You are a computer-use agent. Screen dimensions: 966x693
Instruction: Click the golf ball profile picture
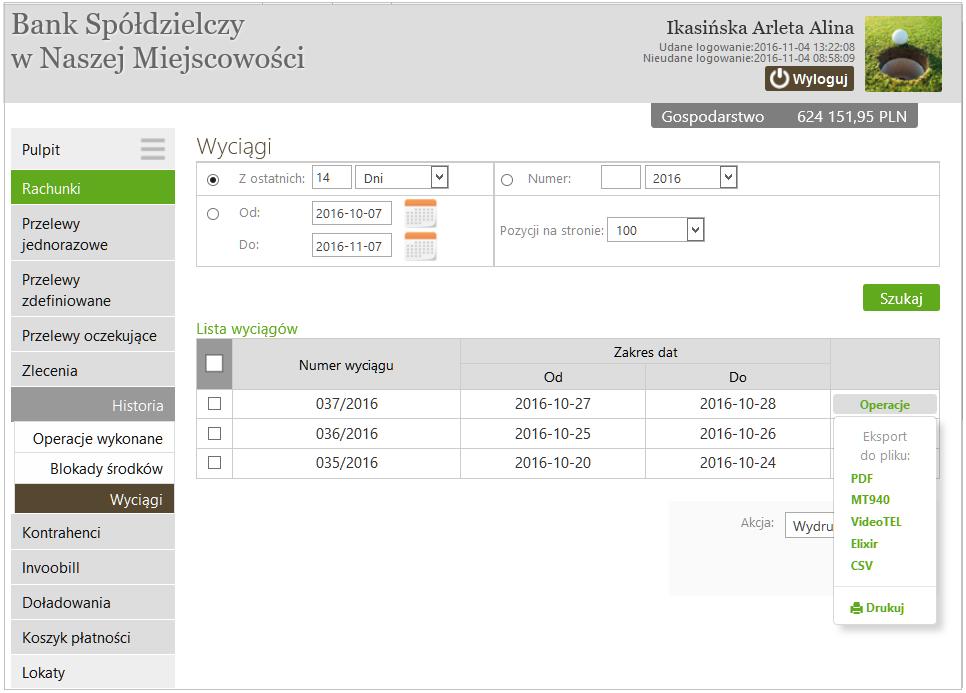coord(903,54)
